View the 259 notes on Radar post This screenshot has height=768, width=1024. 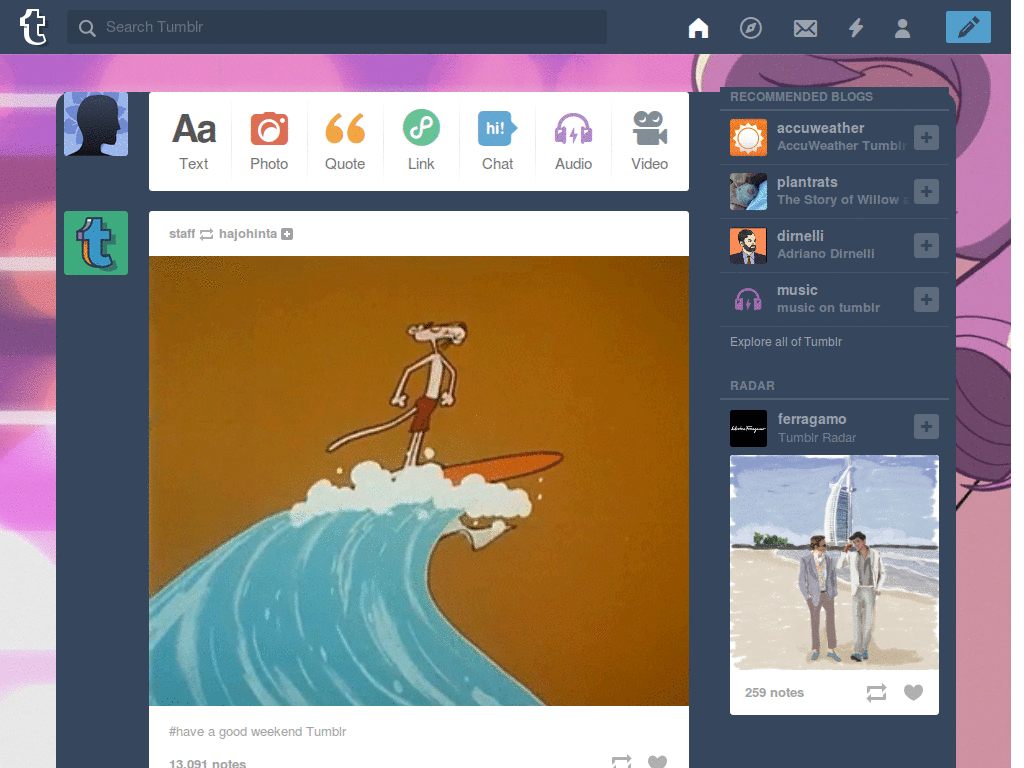(774, 692)
